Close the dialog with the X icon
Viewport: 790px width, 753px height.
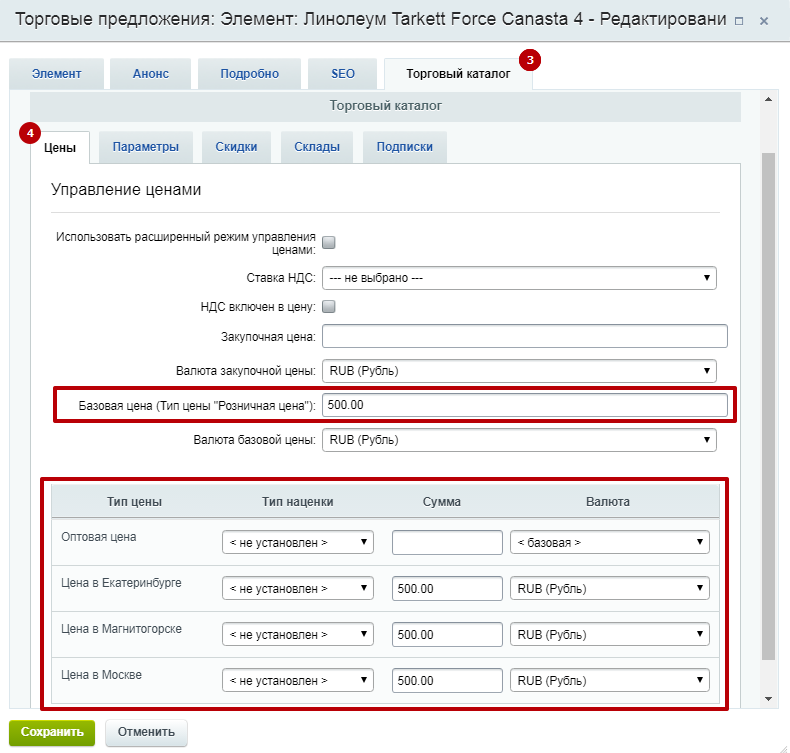[764, 21]
